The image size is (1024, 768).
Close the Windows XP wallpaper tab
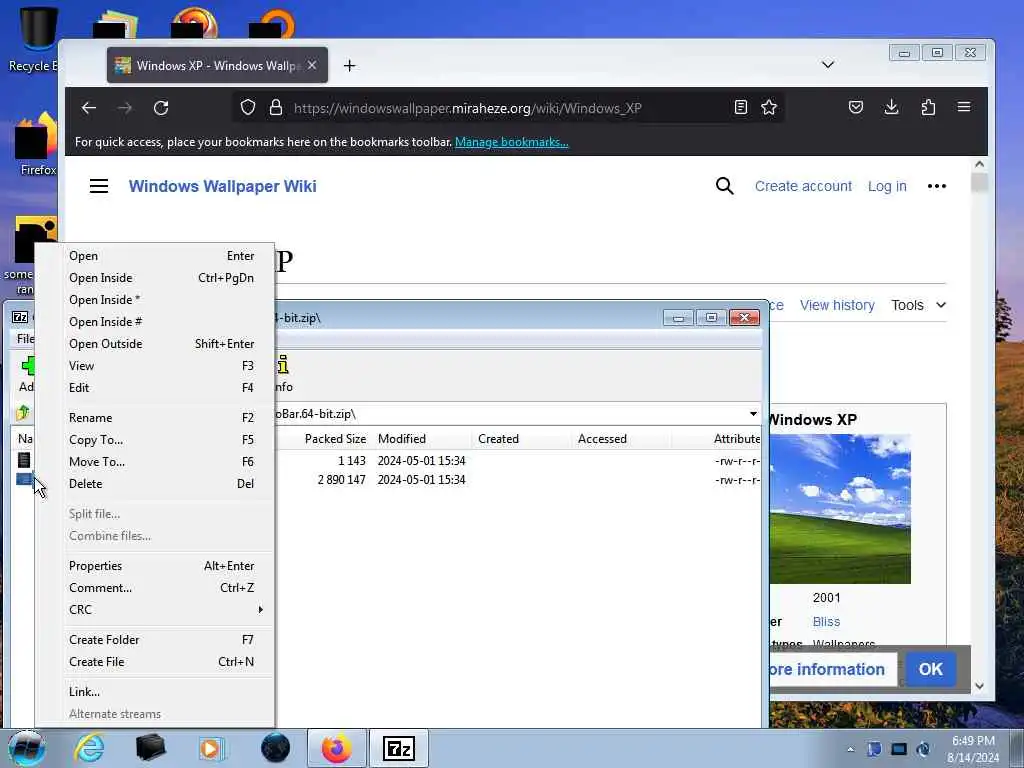[312, 65]
